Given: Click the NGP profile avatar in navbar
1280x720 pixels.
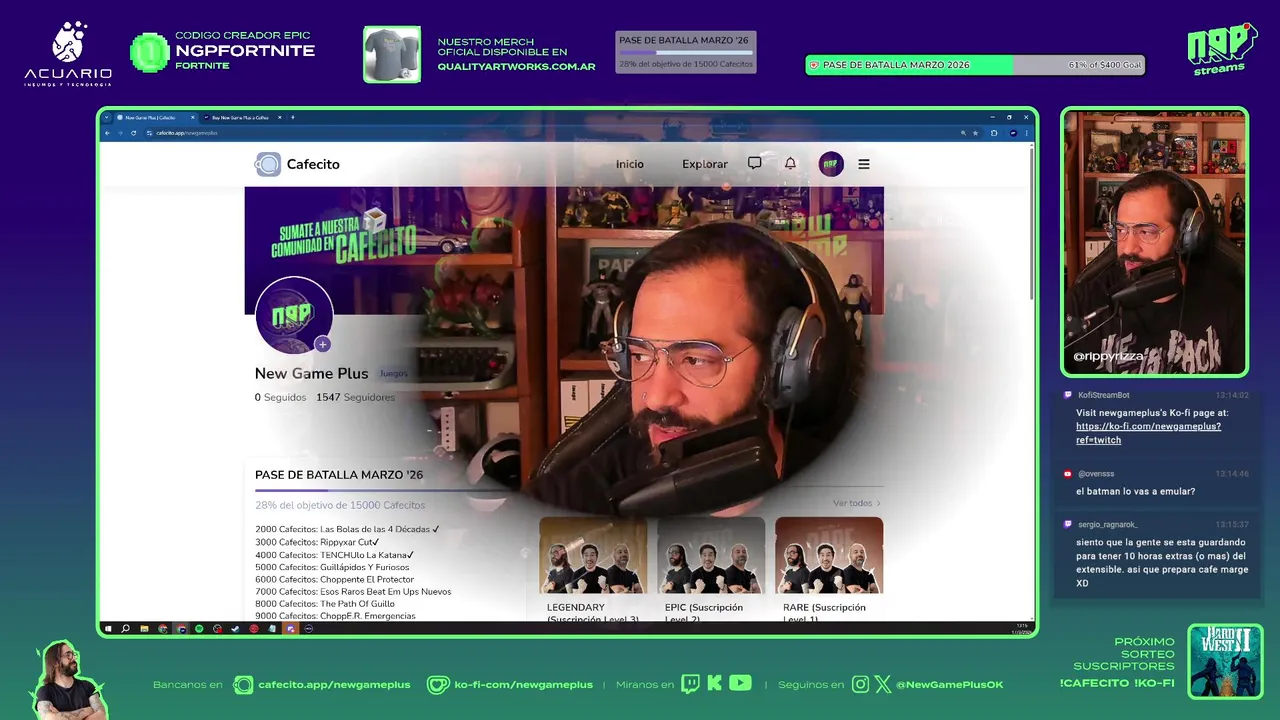Looking at the screenshot, I should (x=831, y=164).
